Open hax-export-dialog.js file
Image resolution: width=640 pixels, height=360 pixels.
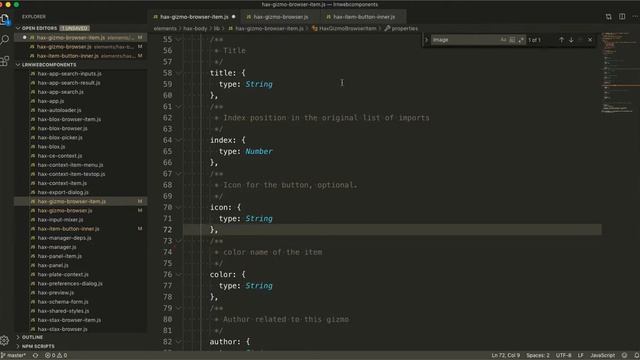(x=63, y=192)
